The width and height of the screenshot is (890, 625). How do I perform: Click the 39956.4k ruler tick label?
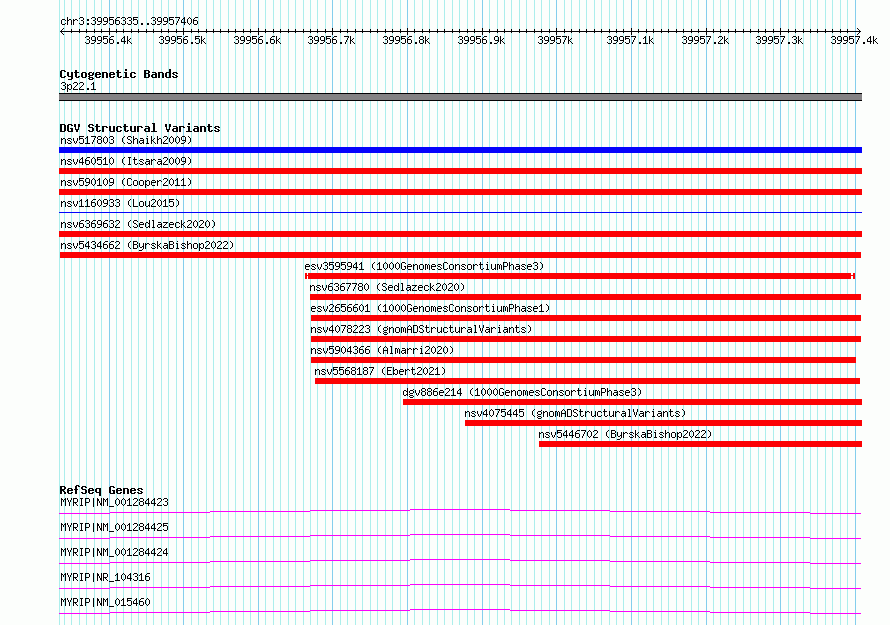tap(108, 40)
